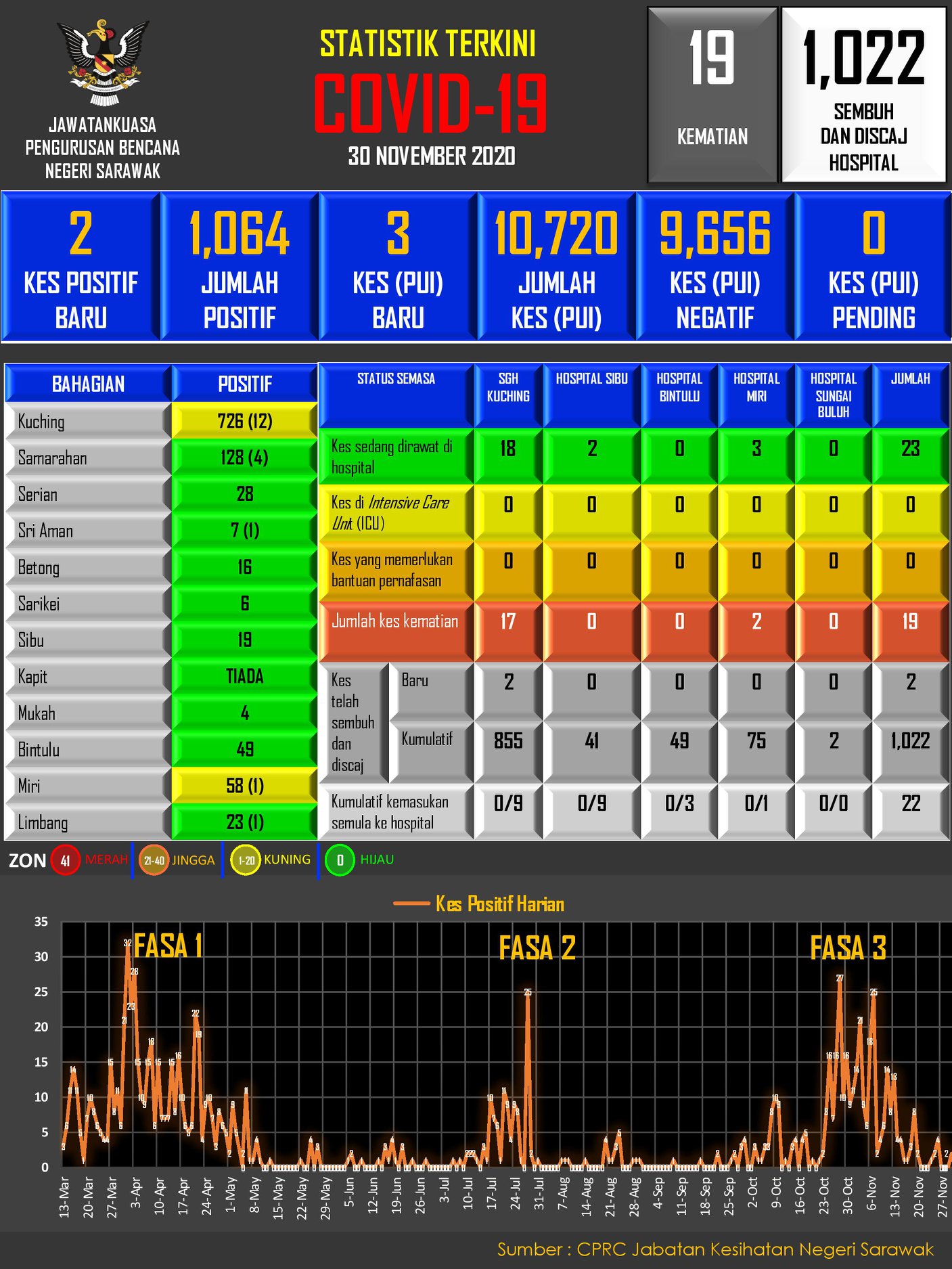Click the Serian division row label
Screen dimensions: 952x1269
click(88, 494)
